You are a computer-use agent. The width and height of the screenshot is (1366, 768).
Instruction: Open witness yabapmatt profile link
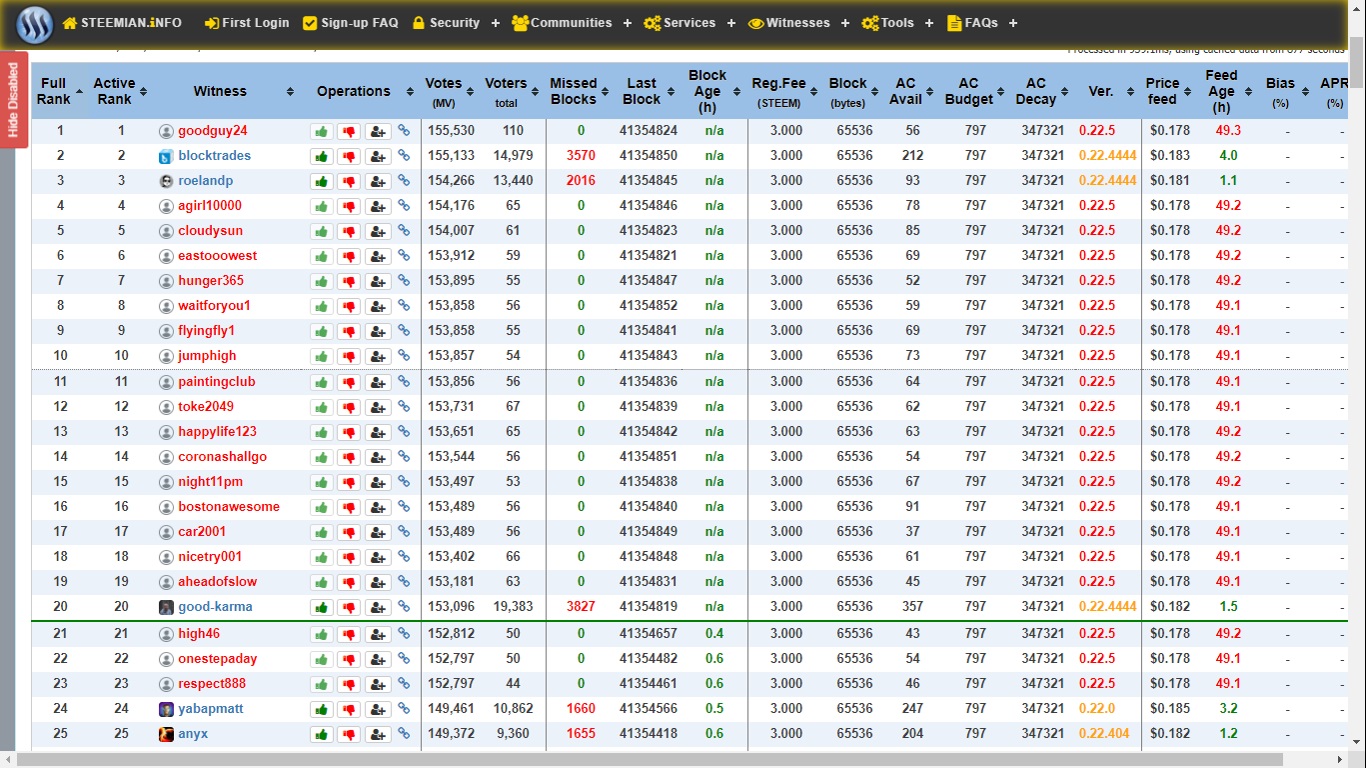tap(210, 709)
